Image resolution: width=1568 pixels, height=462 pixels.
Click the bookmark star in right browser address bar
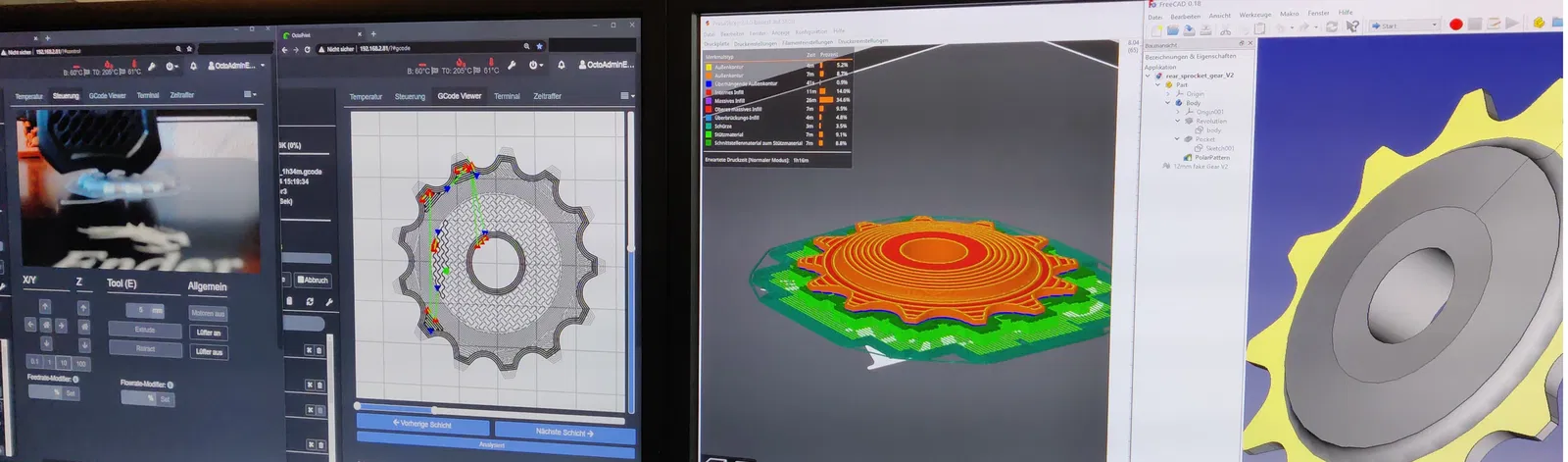539,46
